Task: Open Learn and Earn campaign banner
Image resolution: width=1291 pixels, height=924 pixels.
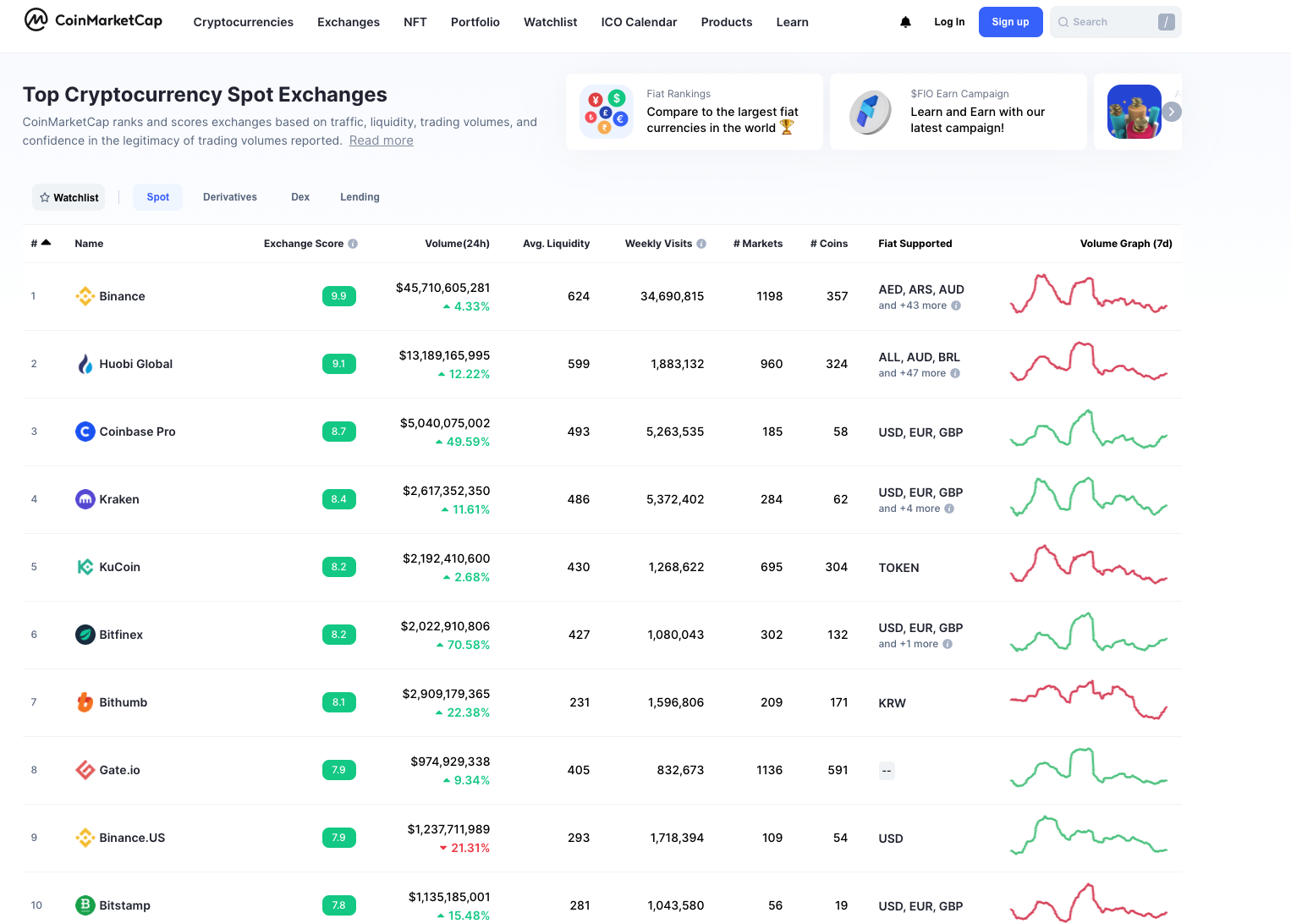Action: pos(959,112)
